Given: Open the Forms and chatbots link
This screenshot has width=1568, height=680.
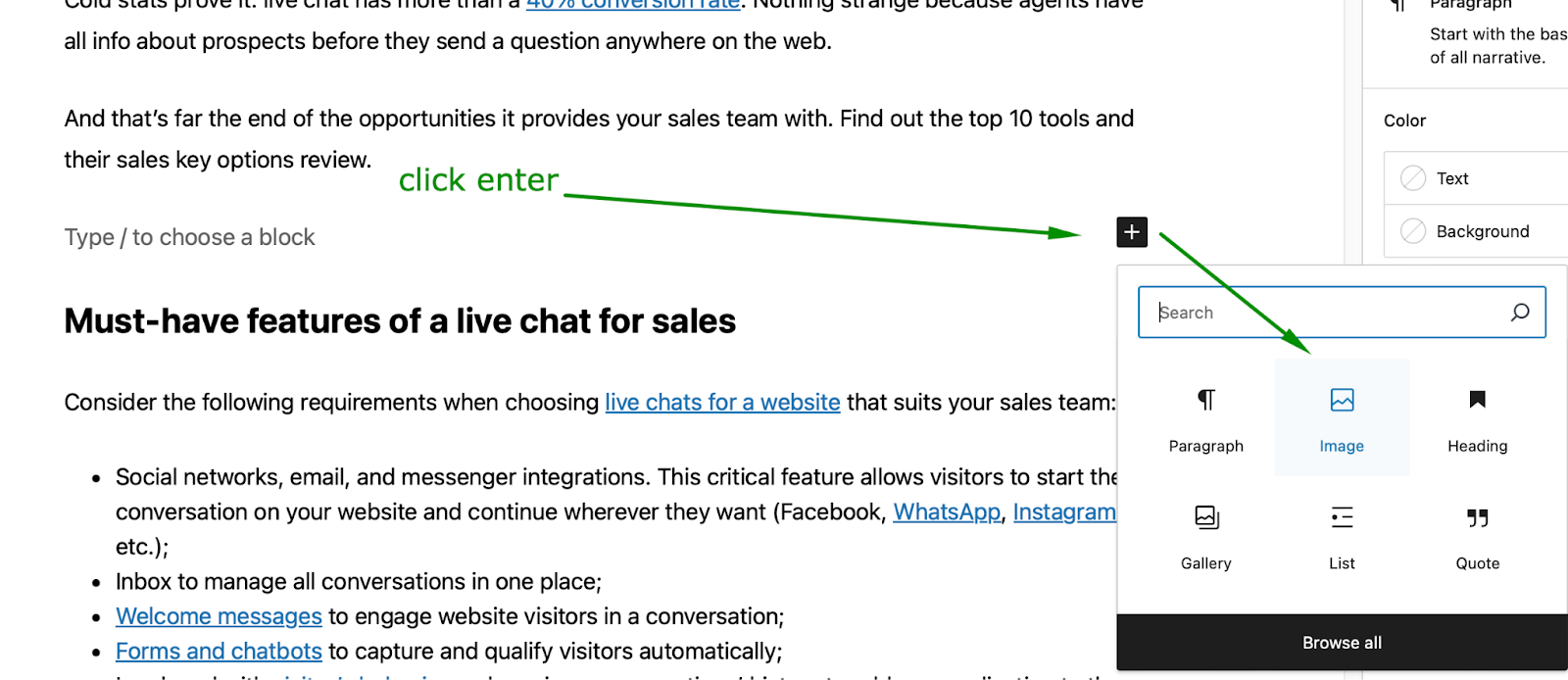Looking at the screenshot, I should 218,651.
